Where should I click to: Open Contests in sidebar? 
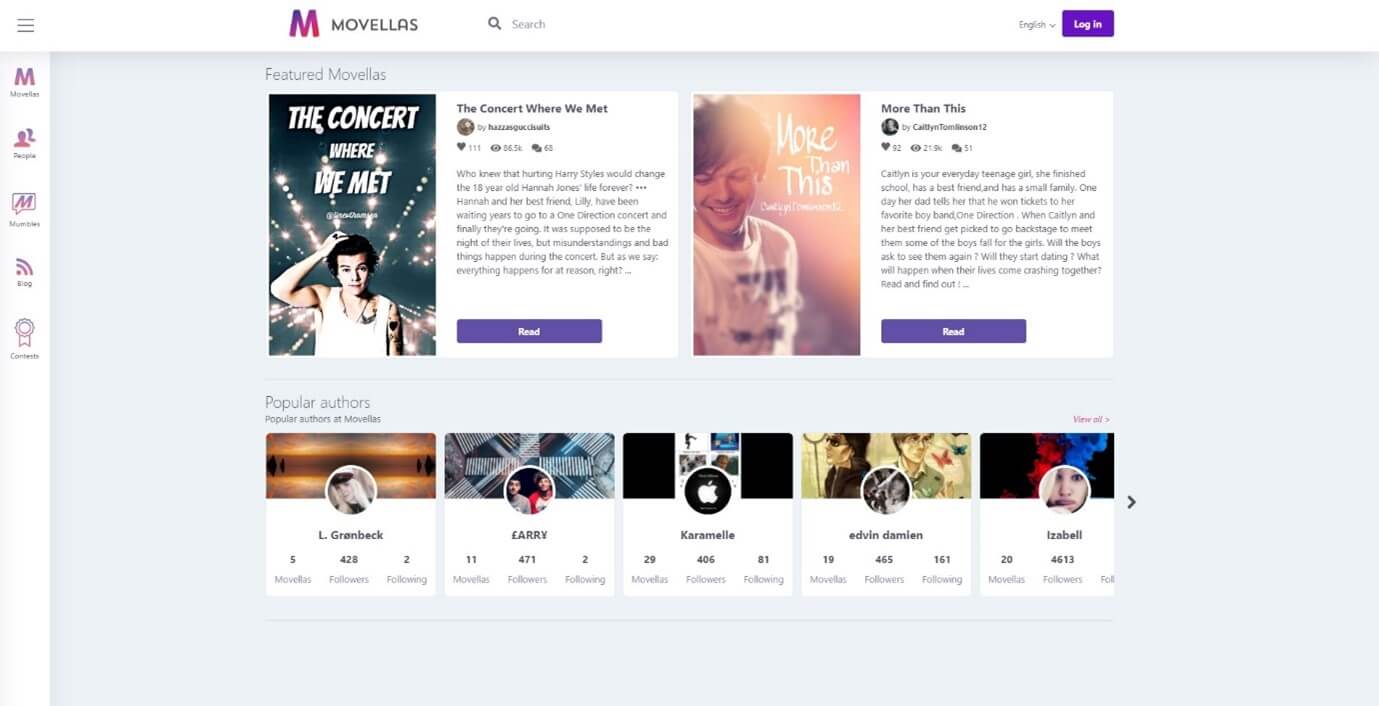coord(25,337)
